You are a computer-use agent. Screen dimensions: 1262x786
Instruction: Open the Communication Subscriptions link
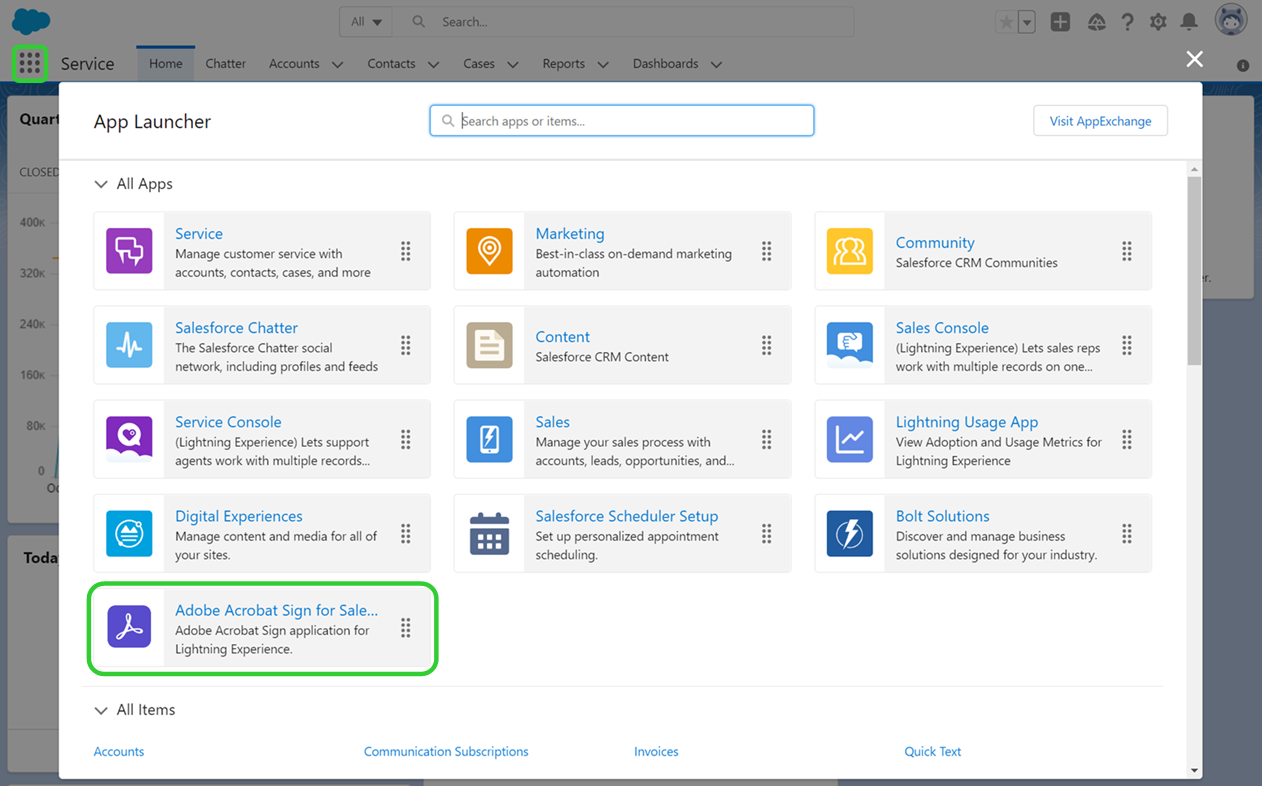point(446,751)
